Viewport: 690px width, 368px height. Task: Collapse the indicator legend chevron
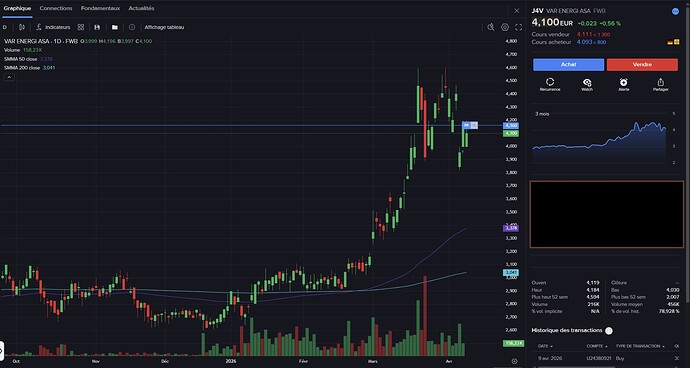pos(9,77)
